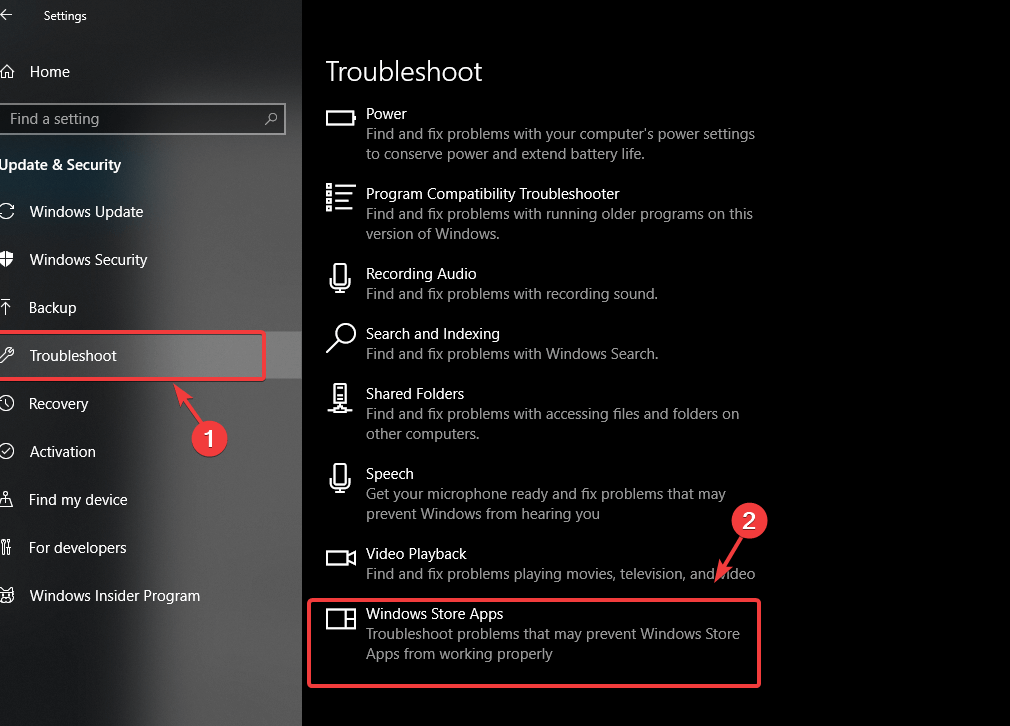The height and width of the screenshot is (726, 1010).
Task: Click the Shared Folders computer icon
Action: tap(340, 398)
